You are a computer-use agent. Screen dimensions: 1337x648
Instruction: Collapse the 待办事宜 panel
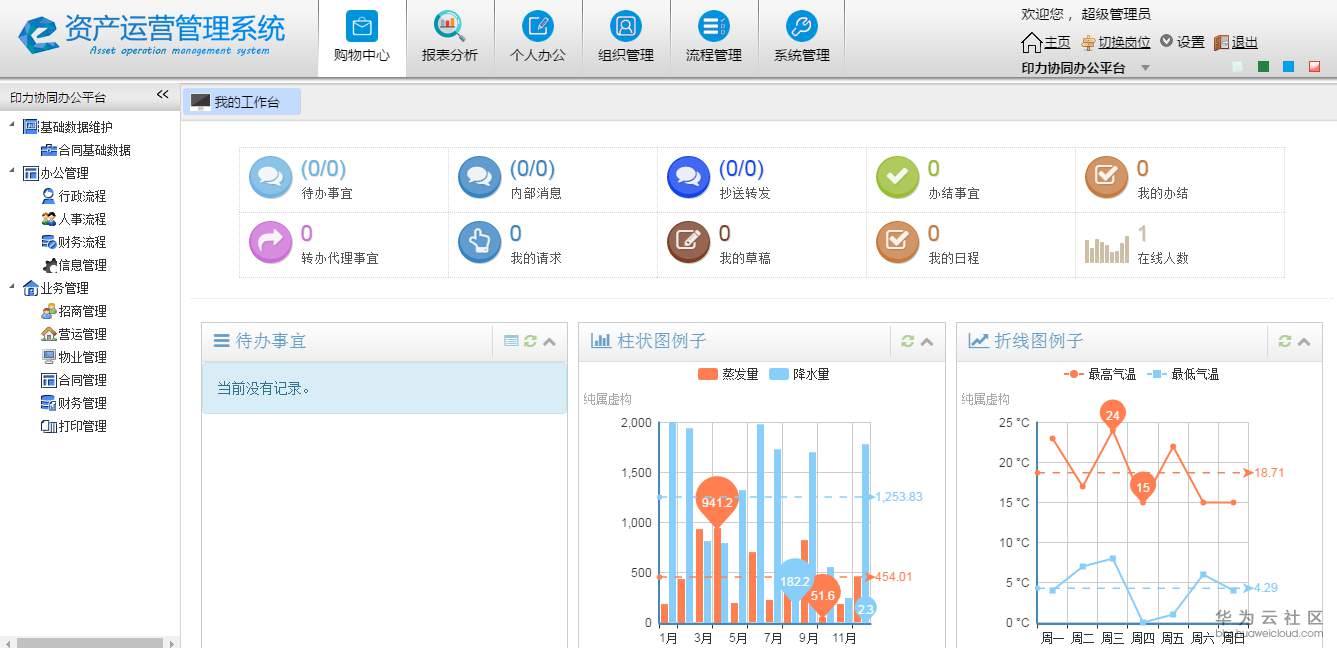click(x=549, y=342)
